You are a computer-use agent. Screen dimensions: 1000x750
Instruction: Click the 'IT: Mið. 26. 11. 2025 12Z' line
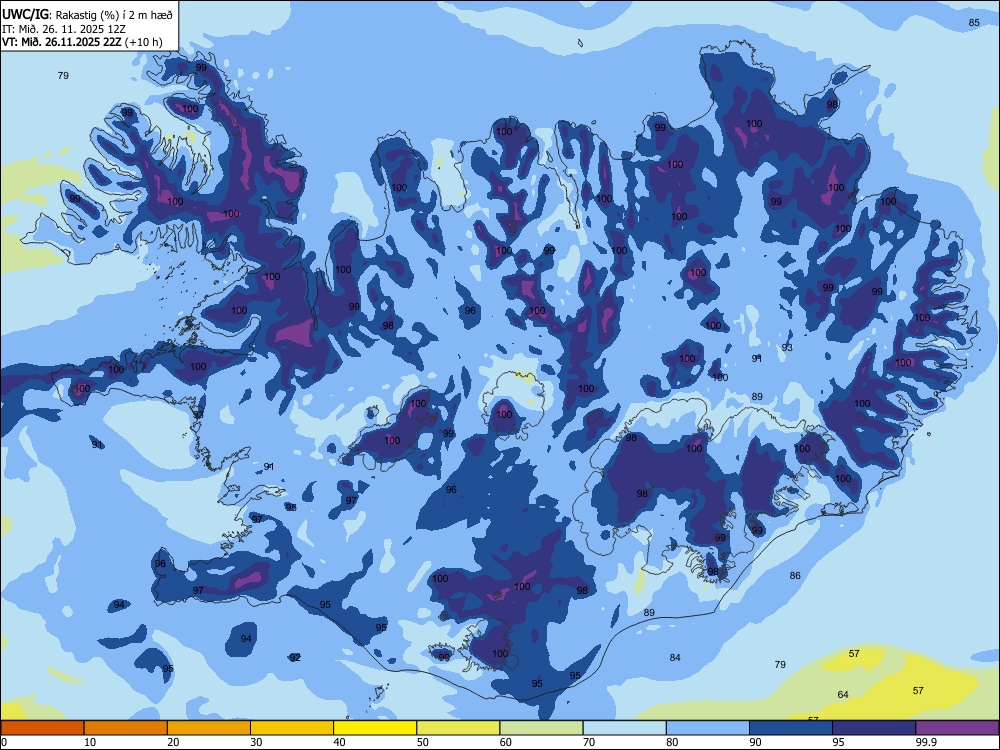point(64,29)
